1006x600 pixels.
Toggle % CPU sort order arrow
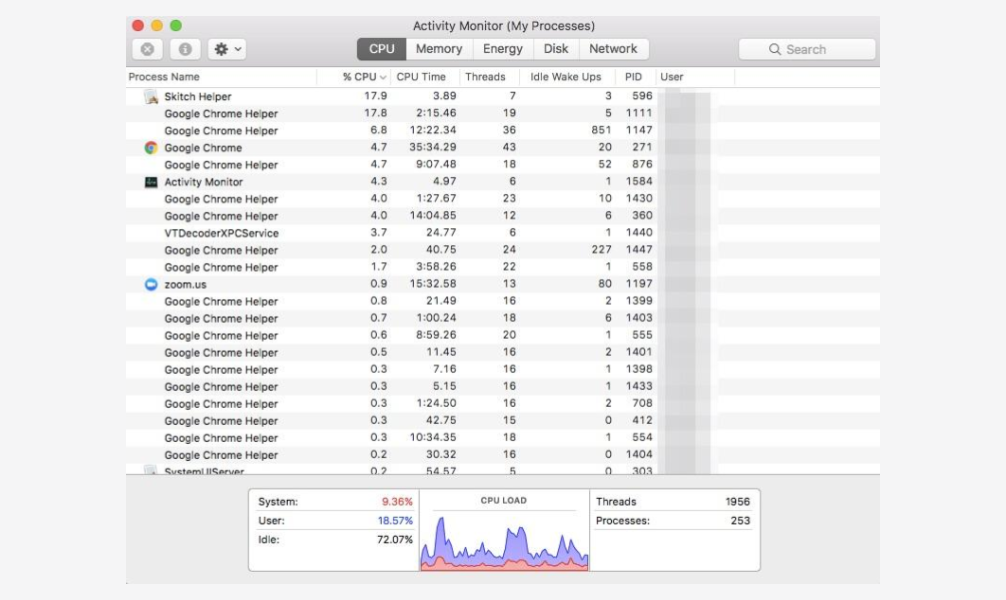point(383,78)
